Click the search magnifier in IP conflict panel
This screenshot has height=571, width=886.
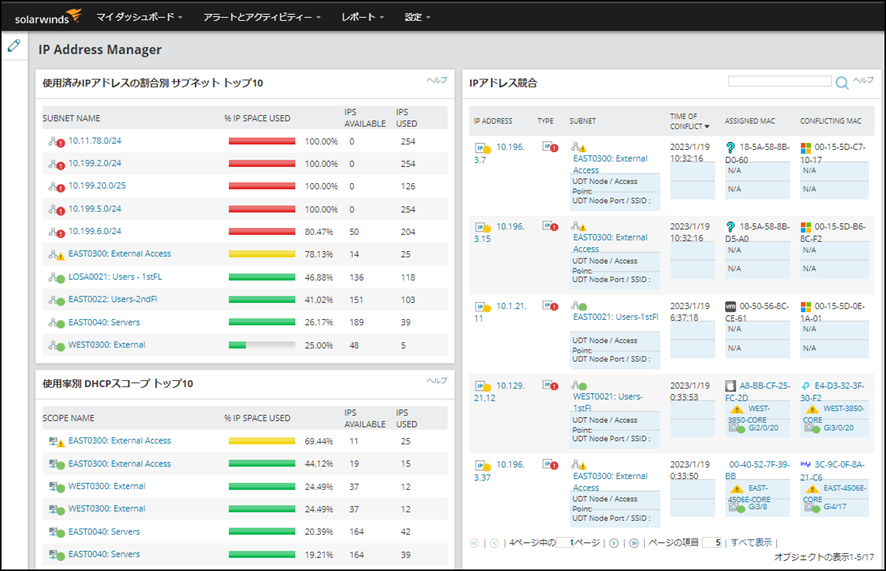tap(842, 83)
